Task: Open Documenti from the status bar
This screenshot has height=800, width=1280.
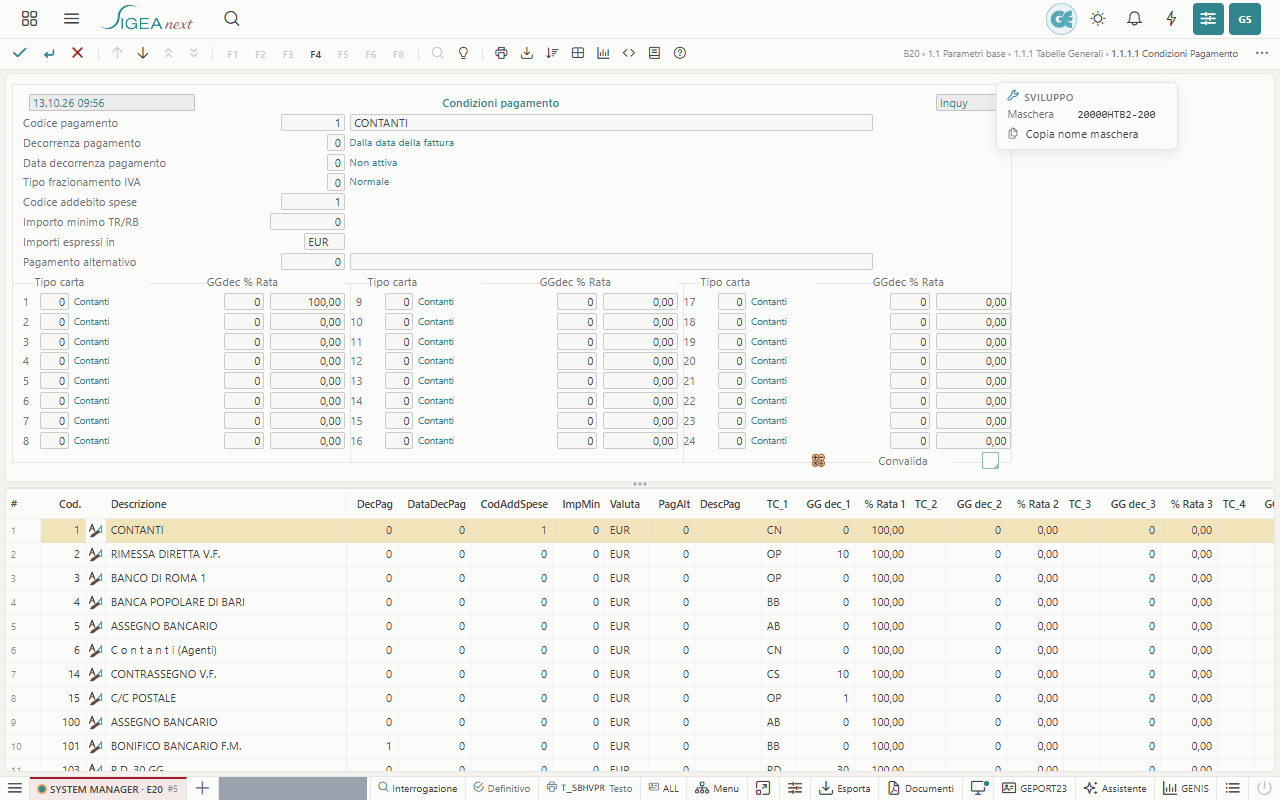Action: pos(920,789)
